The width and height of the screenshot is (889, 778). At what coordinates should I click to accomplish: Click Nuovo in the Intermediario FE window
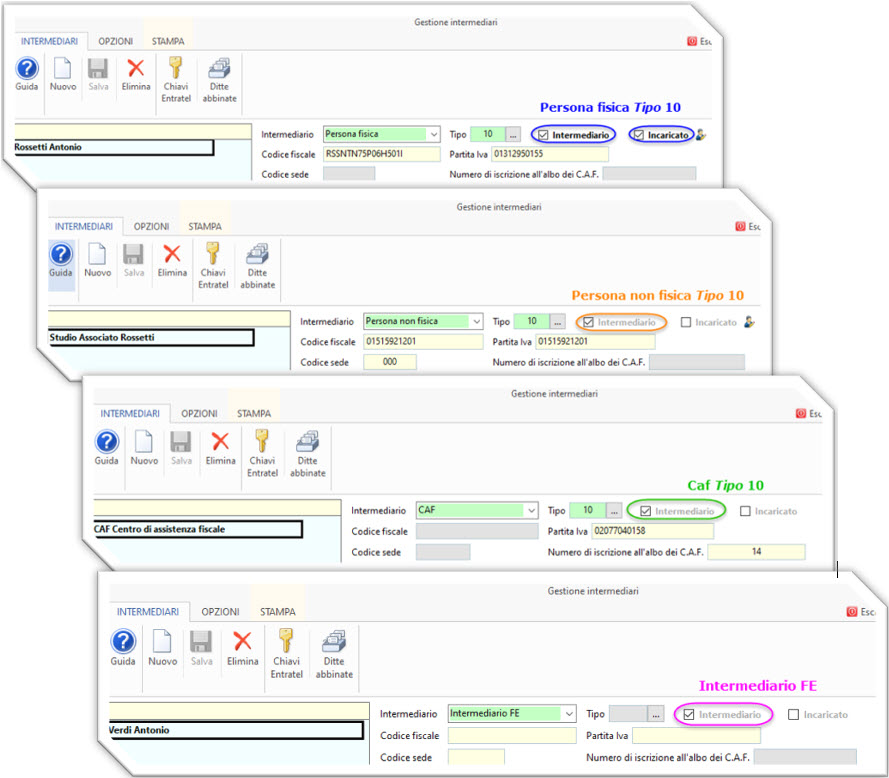(163, 648)
